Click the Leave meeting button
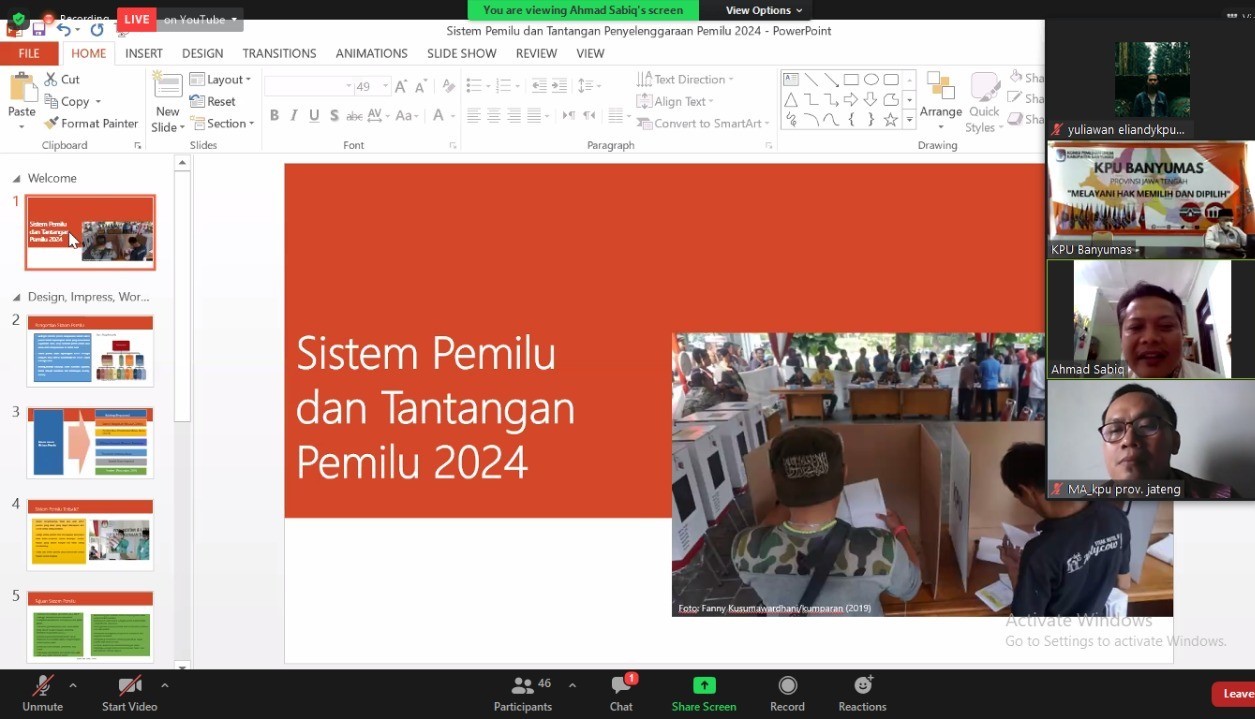1255x719 pixels. click(1235, 694)
